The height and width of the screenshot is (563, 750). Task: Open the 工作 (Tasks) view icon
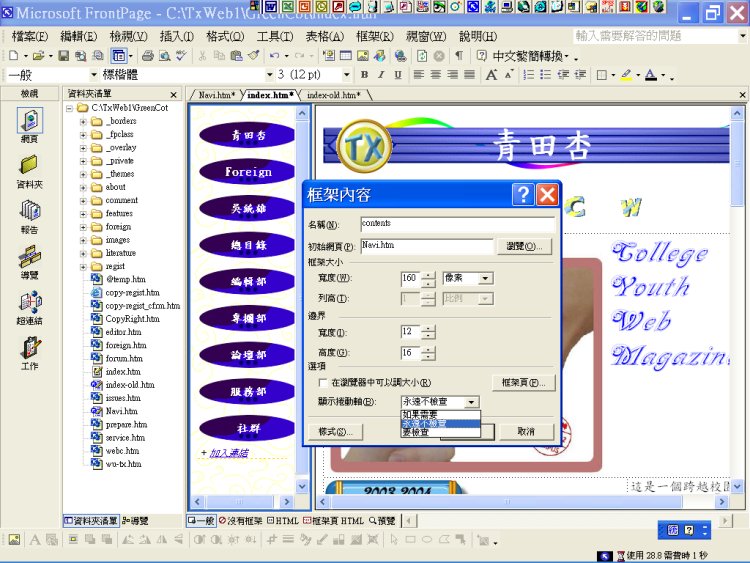coord(29,350)
